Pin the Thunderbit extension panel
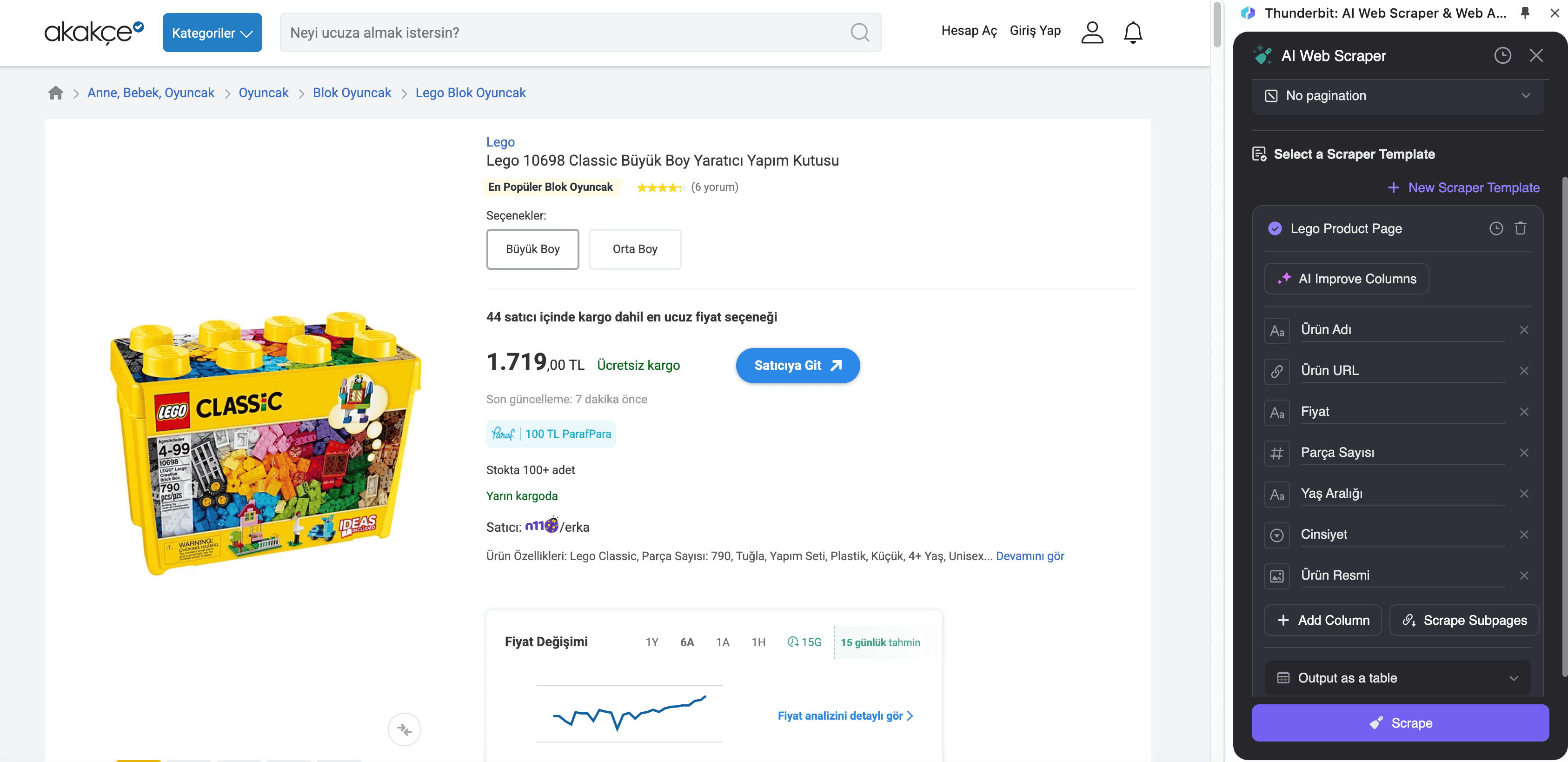Viewport: 1568px width, 762px height. [1525, 13]
